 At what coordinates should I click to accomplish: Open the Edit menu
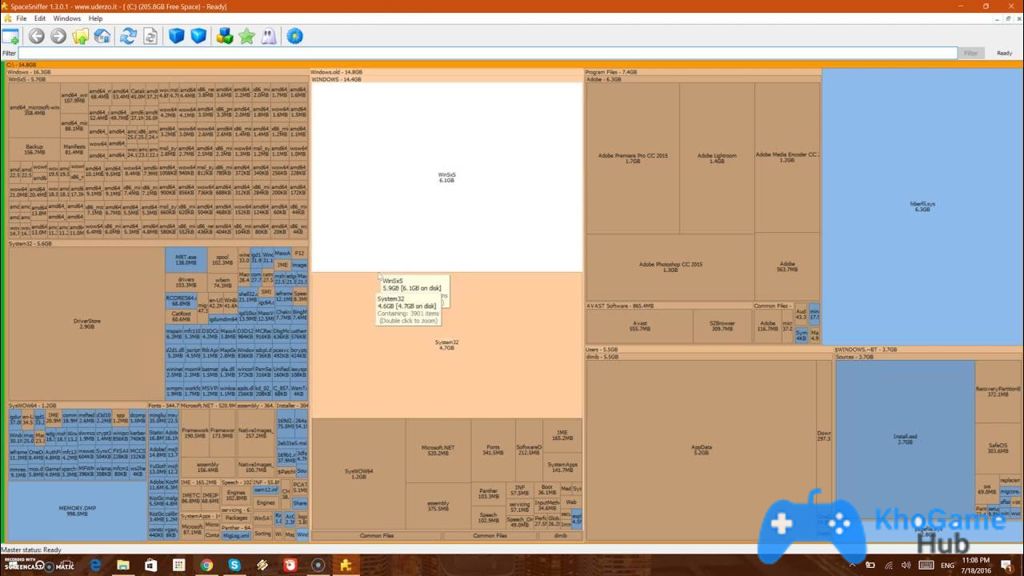point(40,18)
